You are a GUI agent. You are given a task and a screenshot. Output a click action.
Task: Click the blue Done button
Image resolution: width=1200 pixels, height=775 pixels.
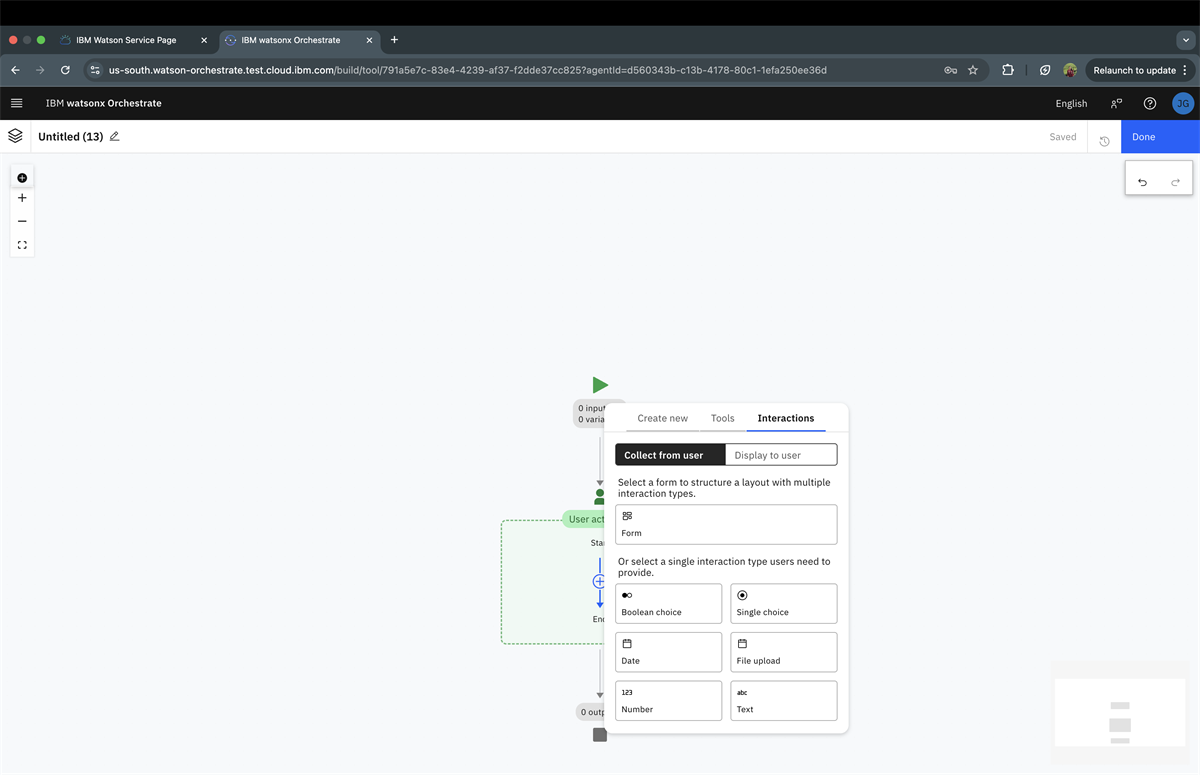click(x=1160, y=137)
